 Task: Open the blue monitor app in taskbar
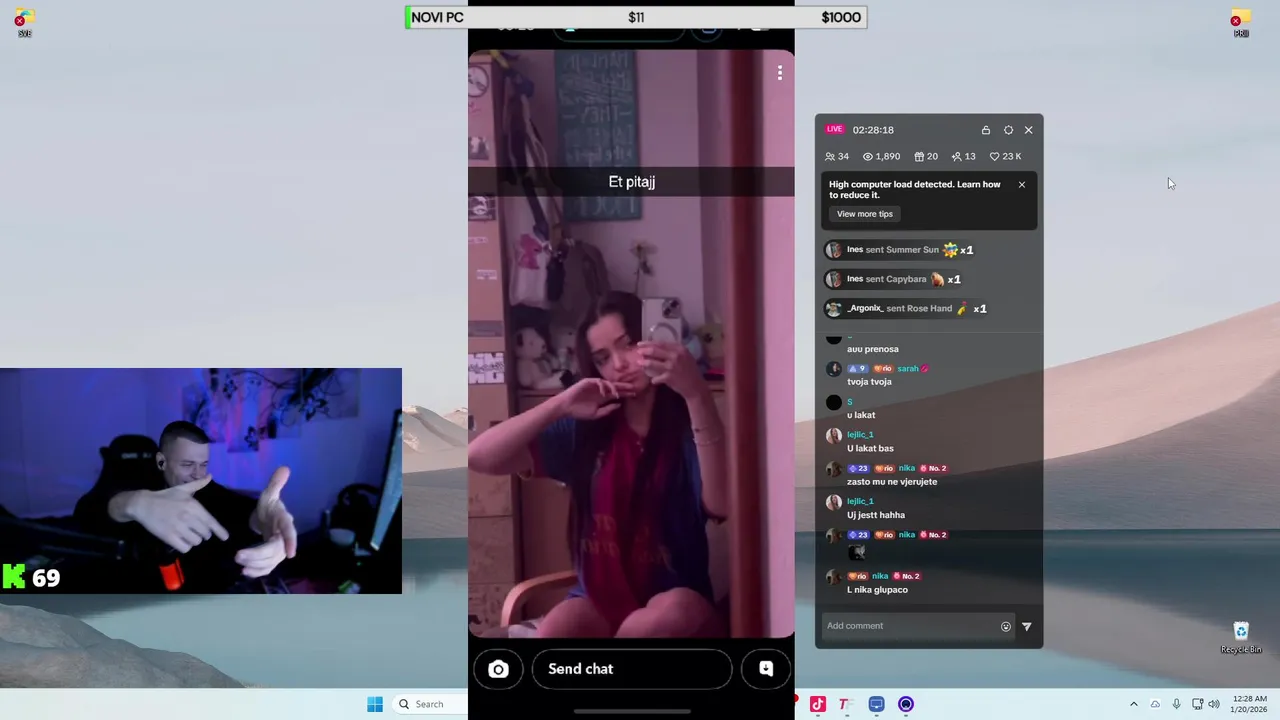[876, 704]
